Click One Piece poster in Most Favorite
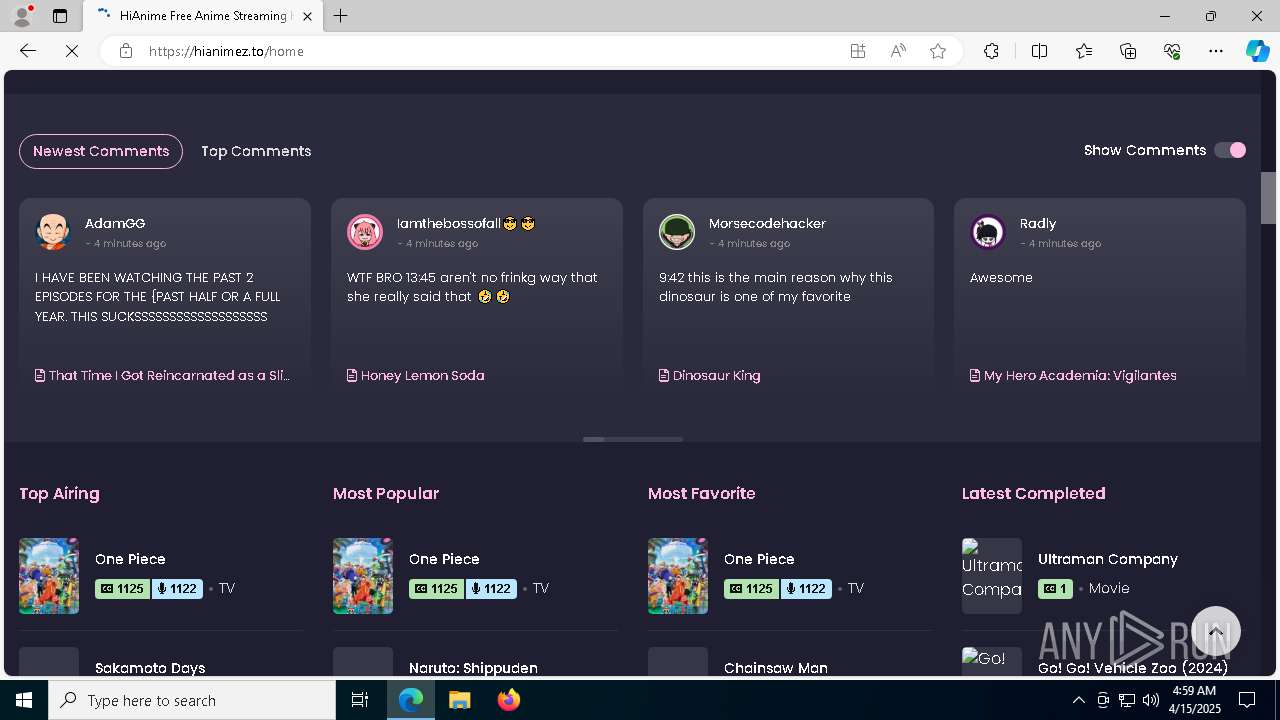Screen dimensions: 1280x720 tap(678, 576)
